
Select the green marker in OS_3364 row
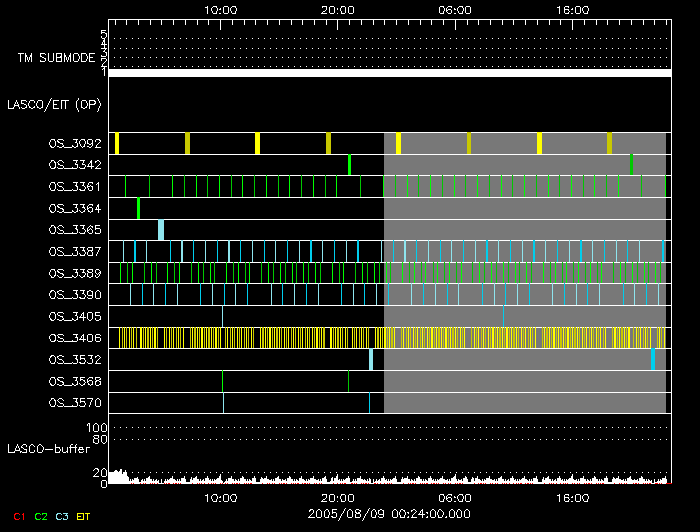coord(138,208)
